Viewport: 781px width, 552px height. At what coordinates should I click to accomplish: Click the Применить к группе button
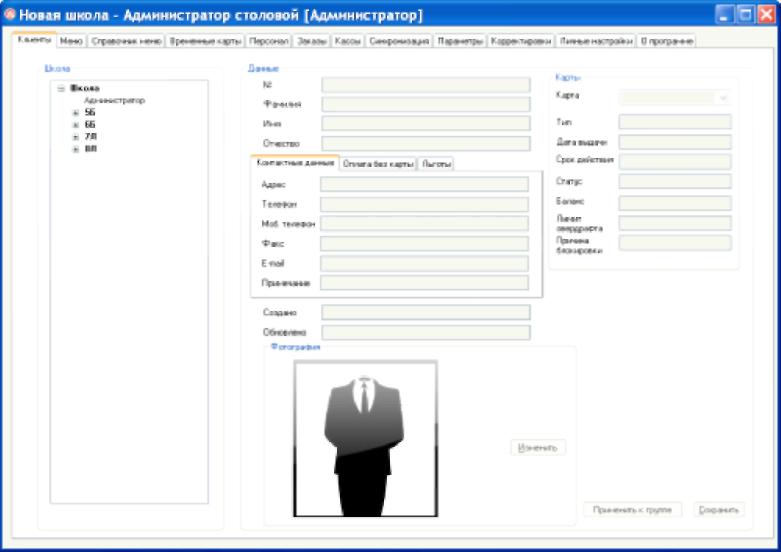(x=632, y=510)
